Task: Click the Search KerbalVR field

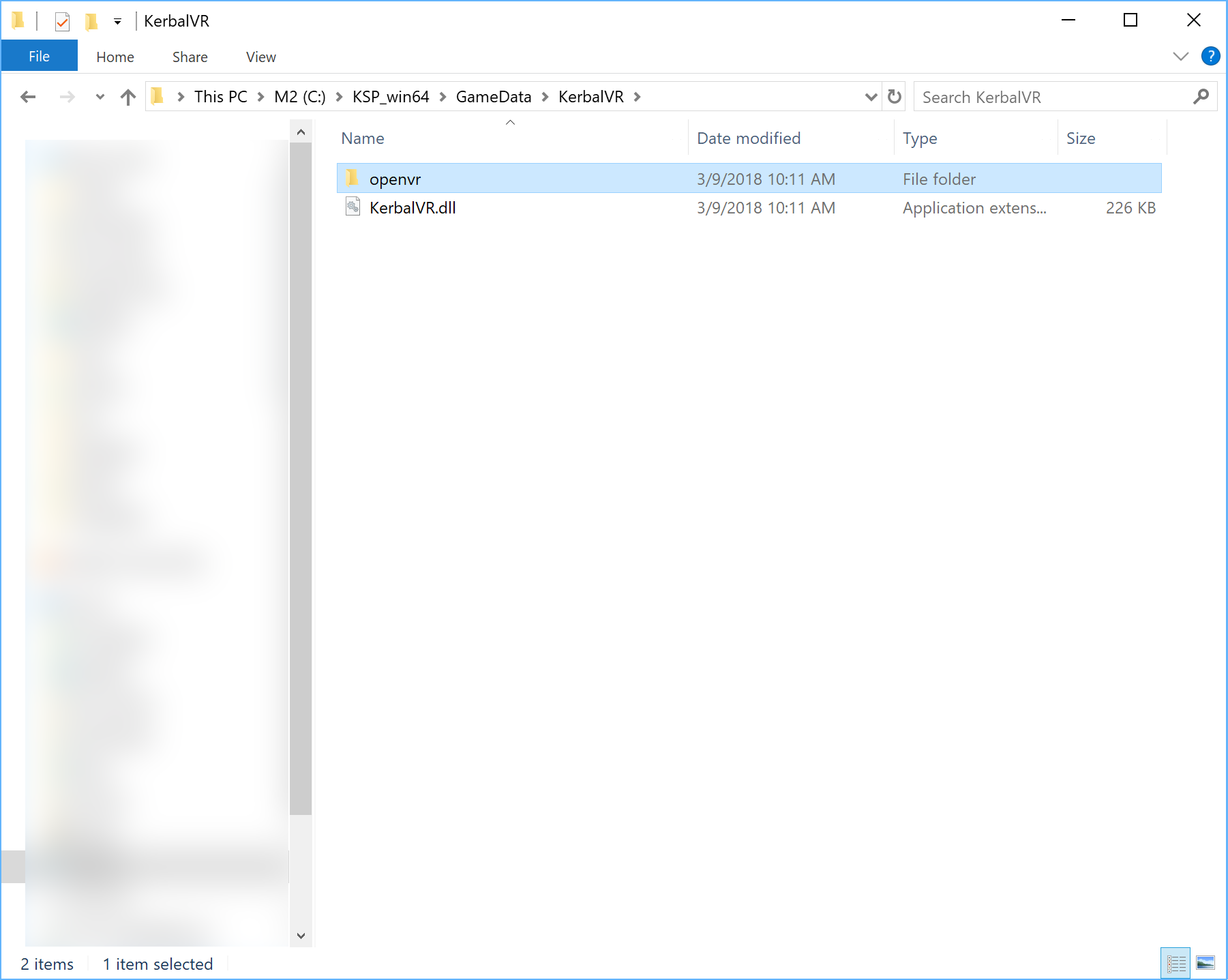Action: (1066, 97)
